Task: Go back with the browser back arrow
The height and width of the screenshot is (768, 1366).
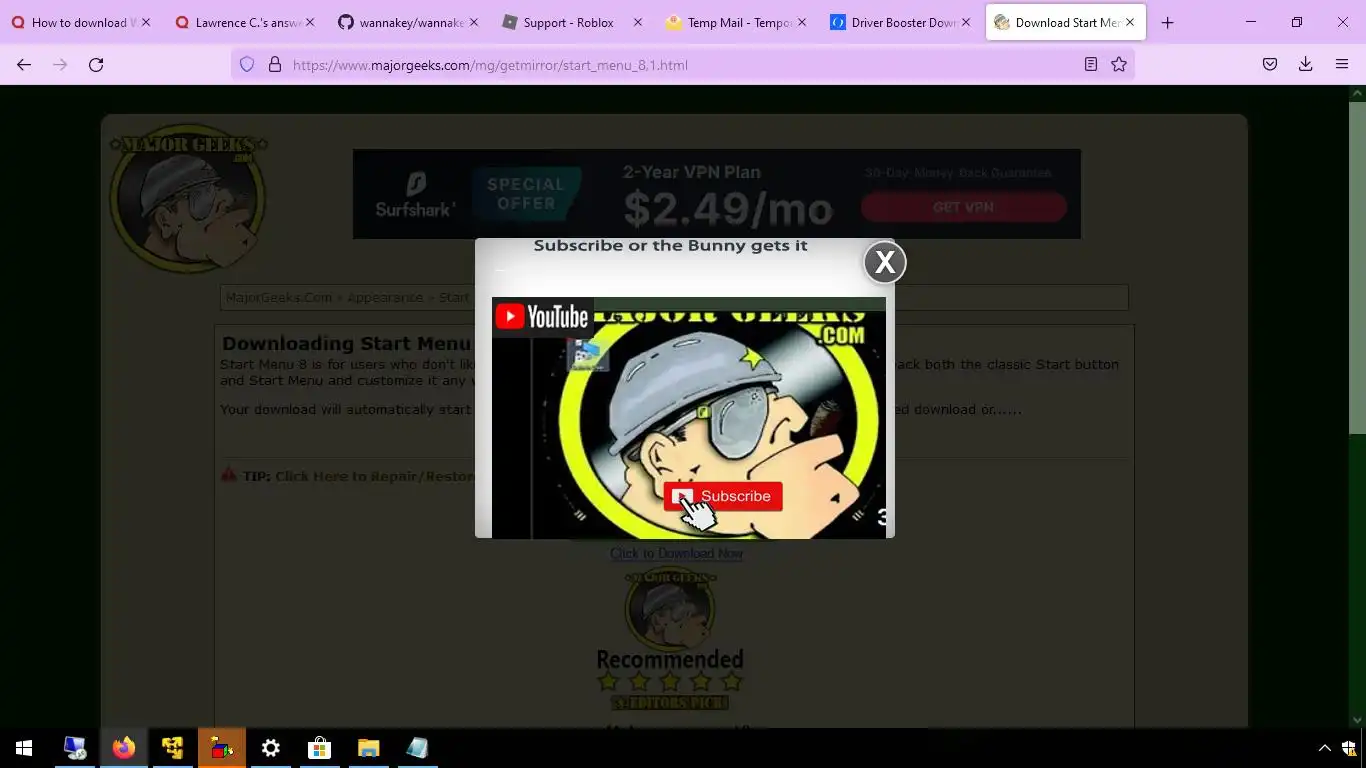Action: [x=24, y=64]
